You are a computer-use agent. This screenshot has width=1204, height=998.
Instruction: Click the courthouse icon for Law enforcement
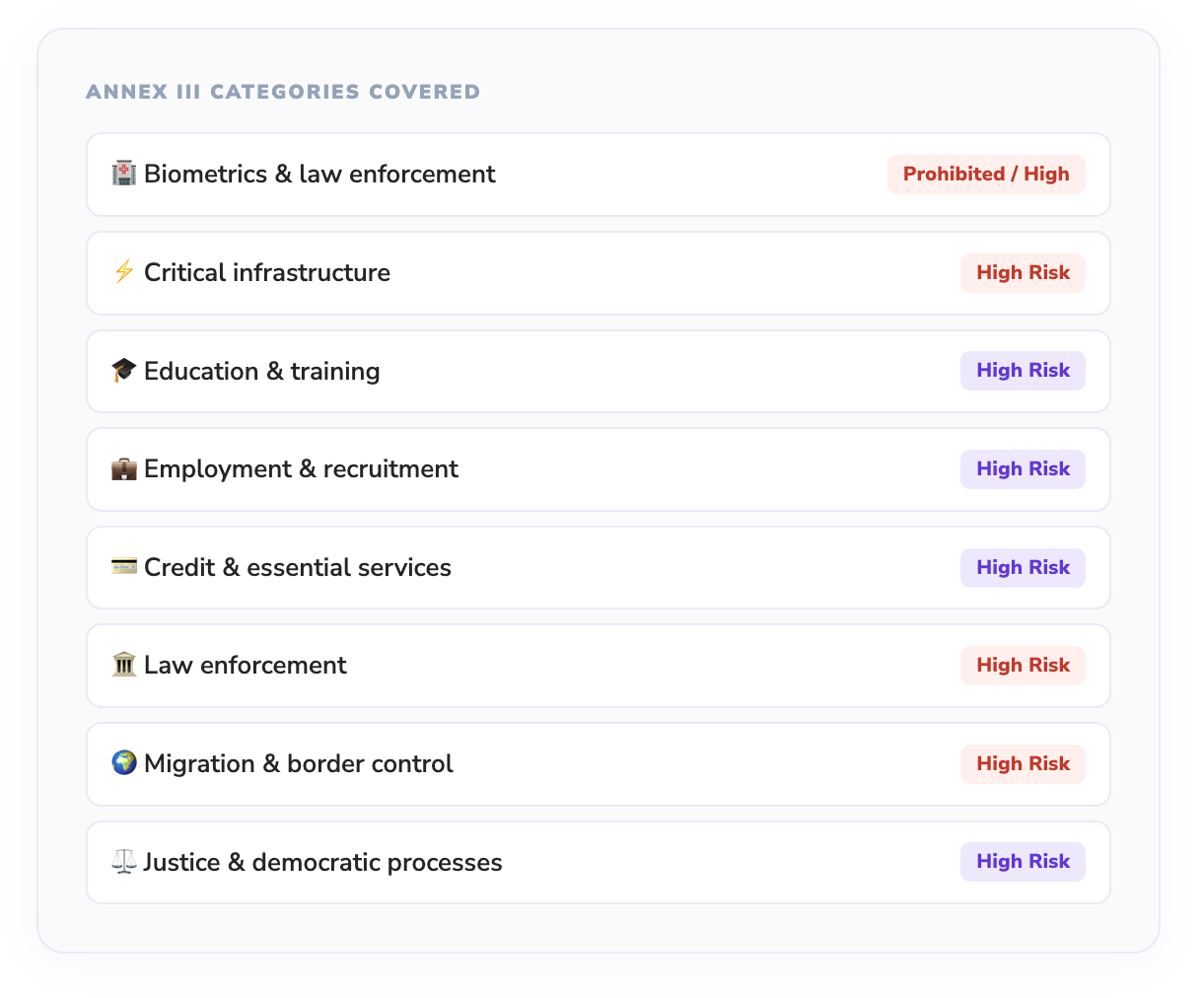pyautogui.click(x=124, y=666)
